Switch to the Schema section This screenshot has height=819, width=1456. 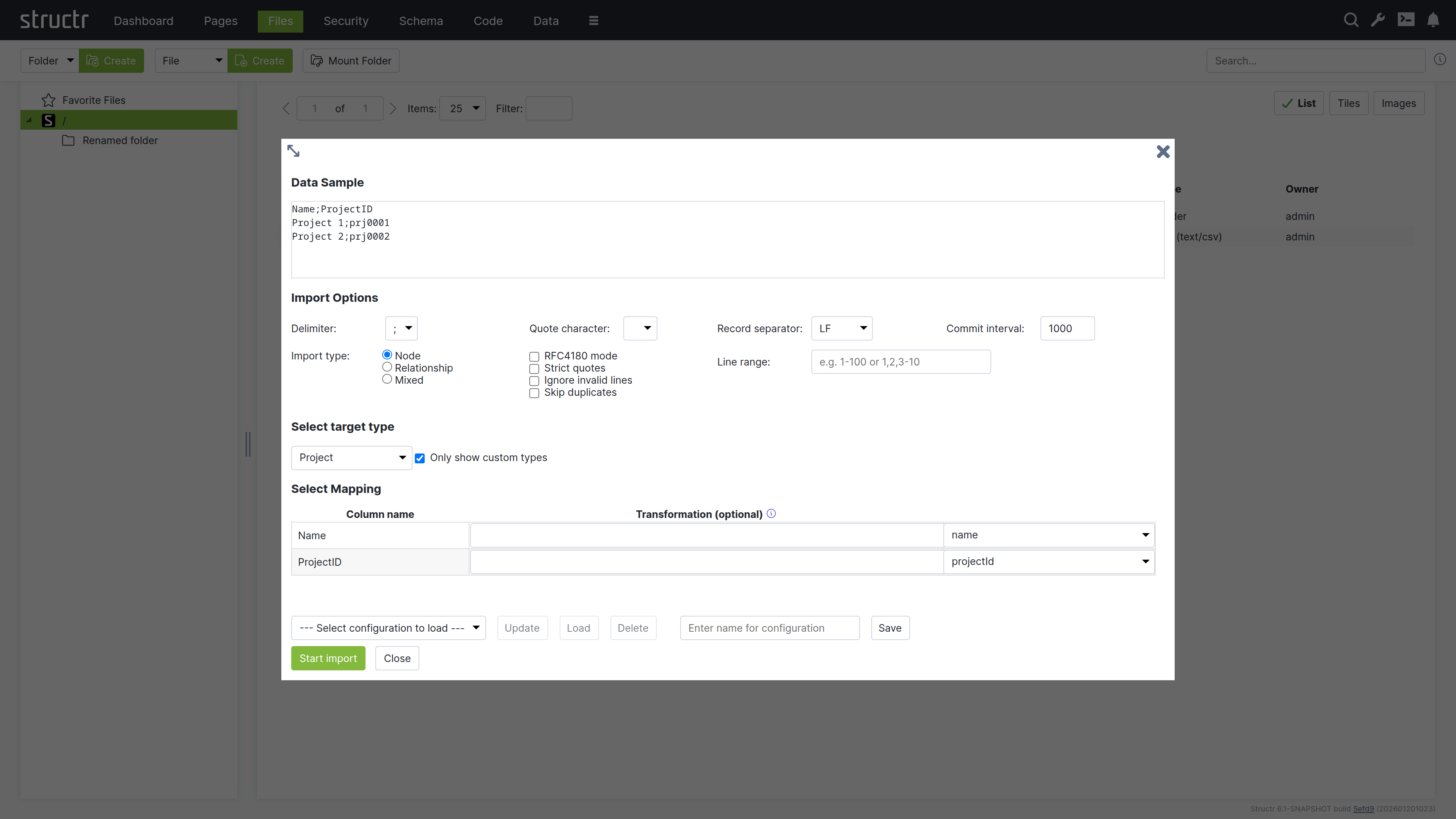click(420, 20)
